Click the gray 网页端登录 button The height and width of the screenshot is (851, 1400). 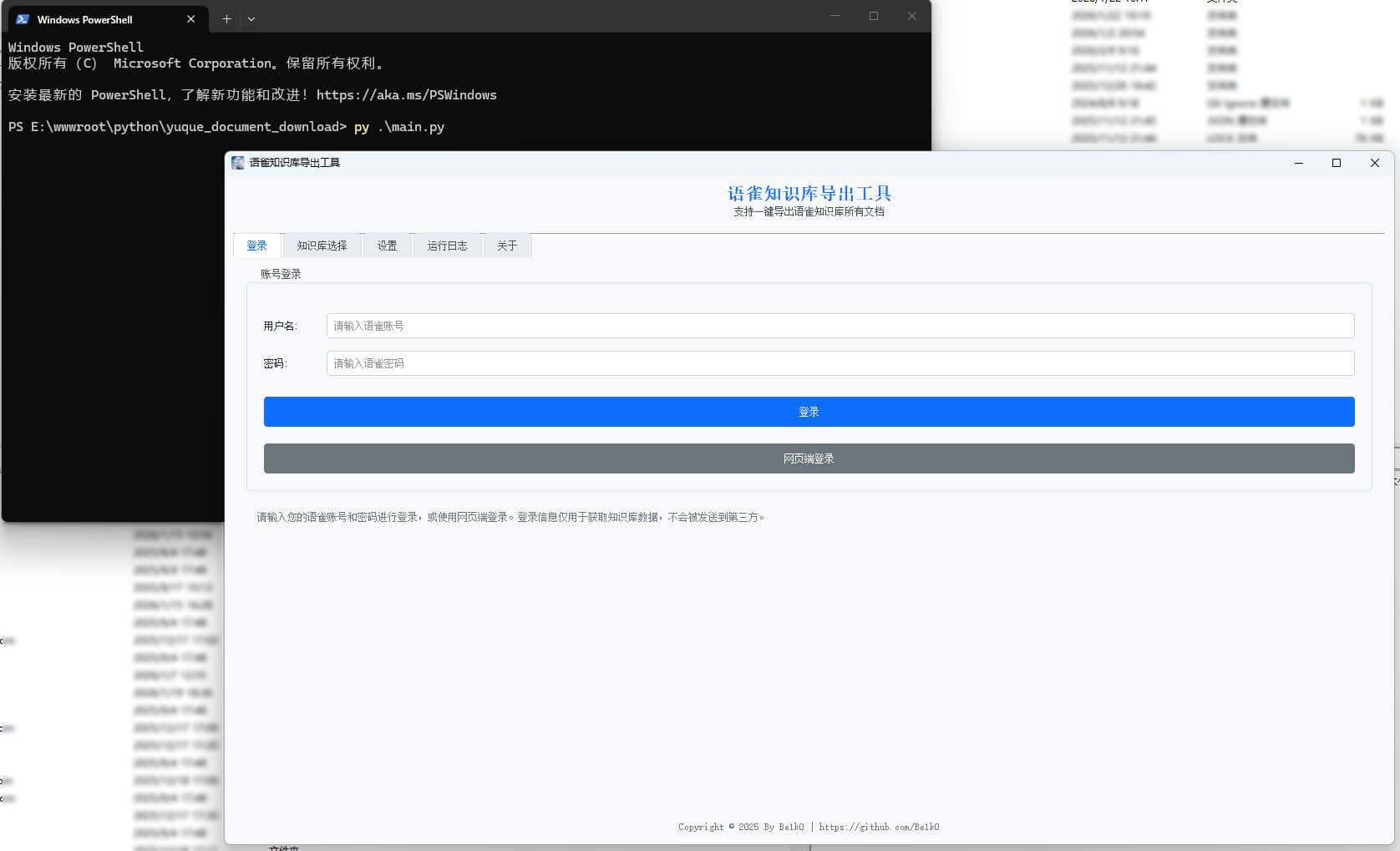(809, 458)
